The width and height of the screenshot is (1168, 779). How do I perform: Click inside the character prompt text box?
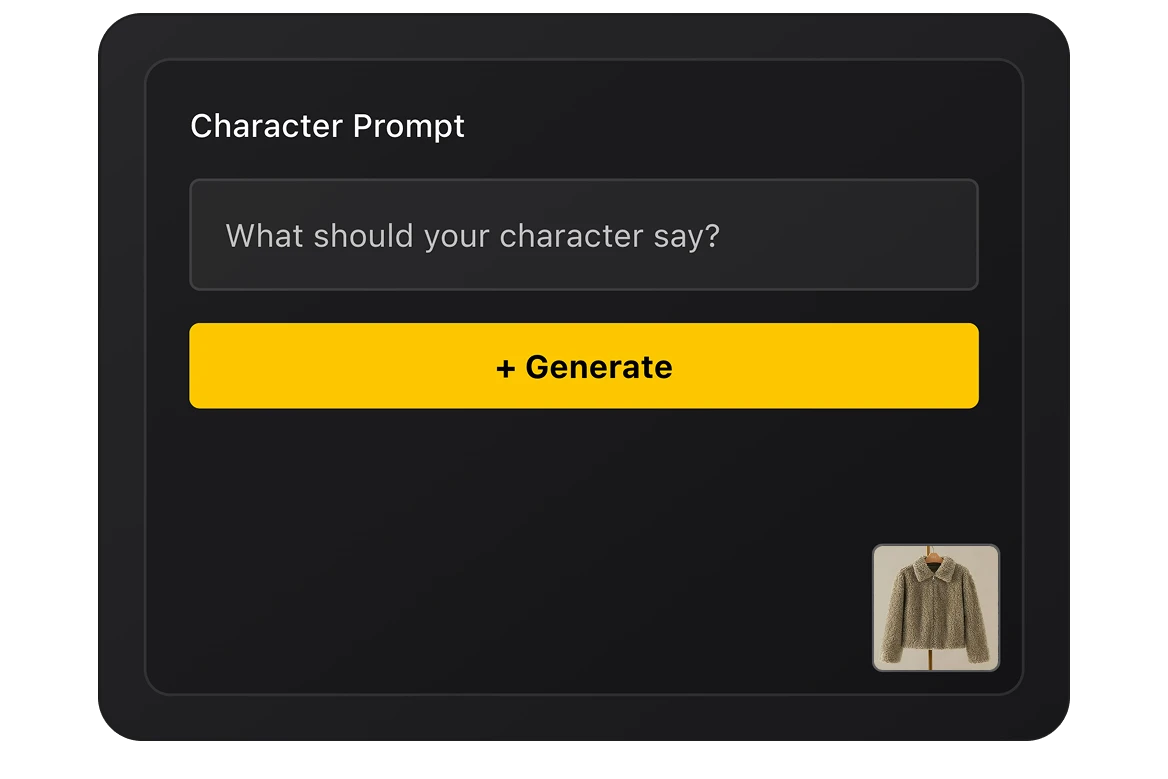[584, 236]
